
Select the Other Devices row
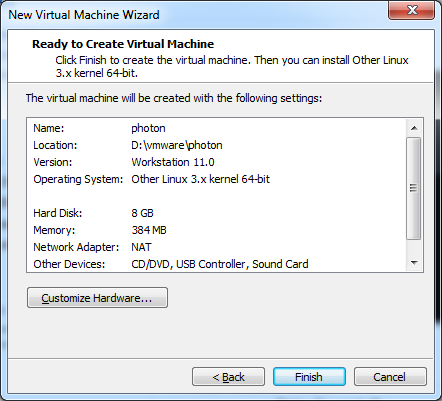pyautogui.click(x=217, y=264)
